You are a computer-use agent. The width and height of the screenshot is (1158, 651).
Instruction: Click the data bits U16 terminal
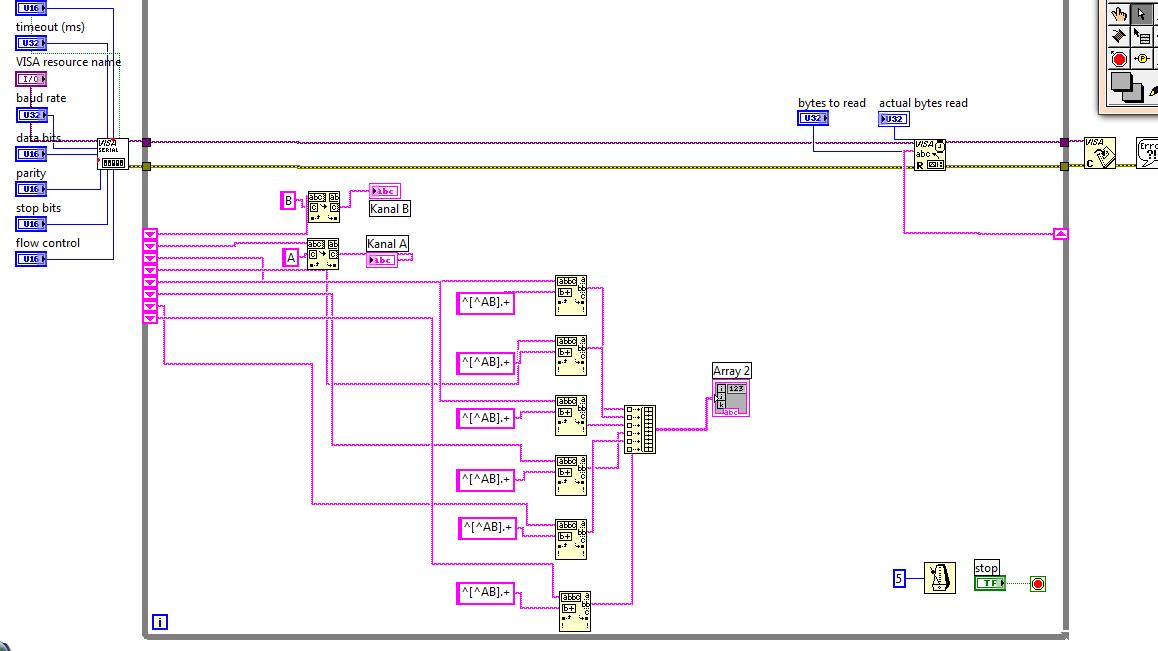point(31,154)
